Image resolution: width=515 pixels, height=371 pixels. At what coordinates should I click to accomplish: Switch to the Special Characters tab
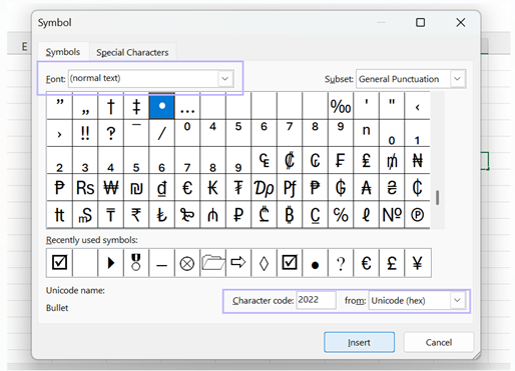tap(132, 52)
